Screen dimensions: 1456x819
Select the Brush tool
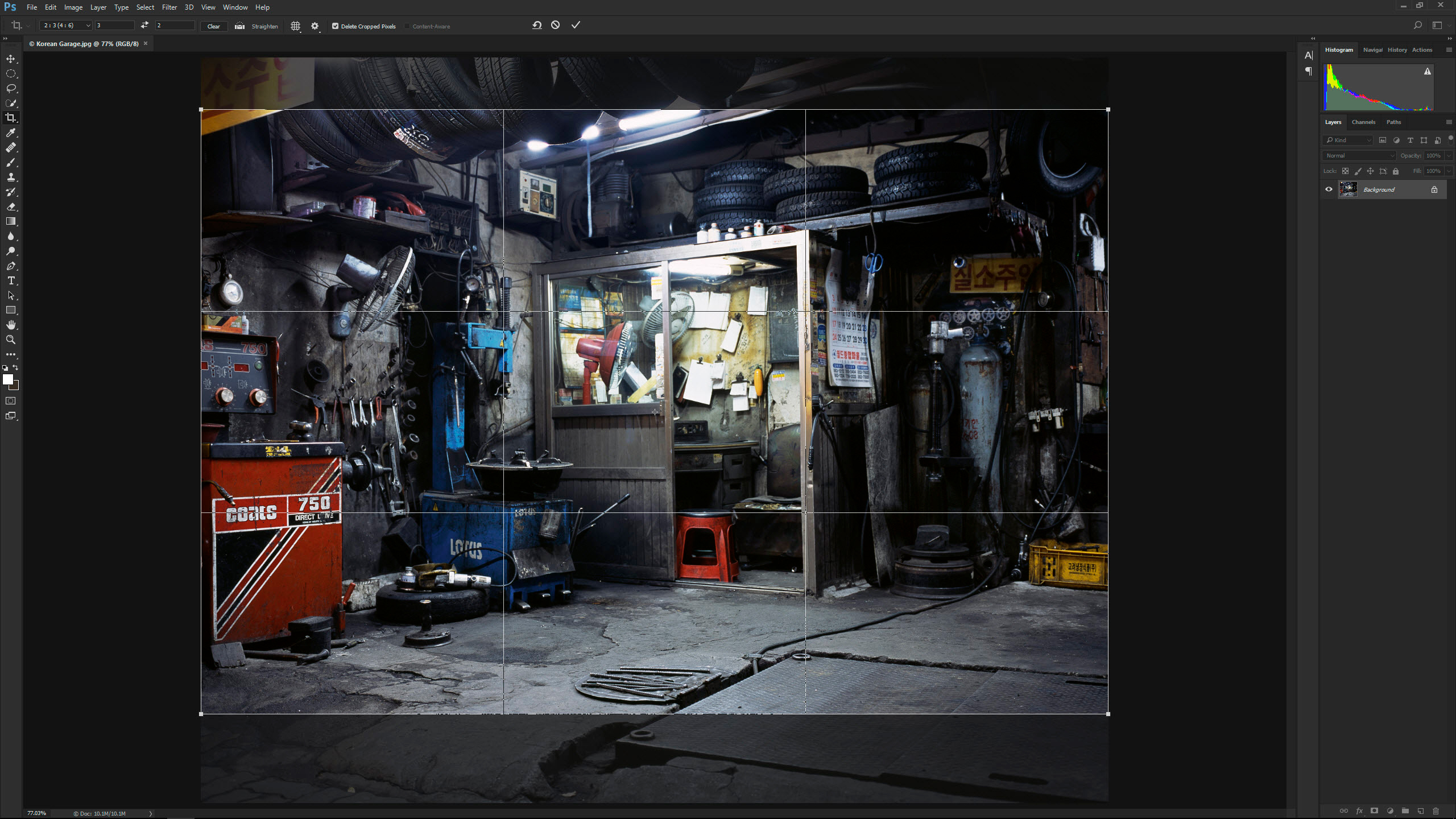point(11,162)
